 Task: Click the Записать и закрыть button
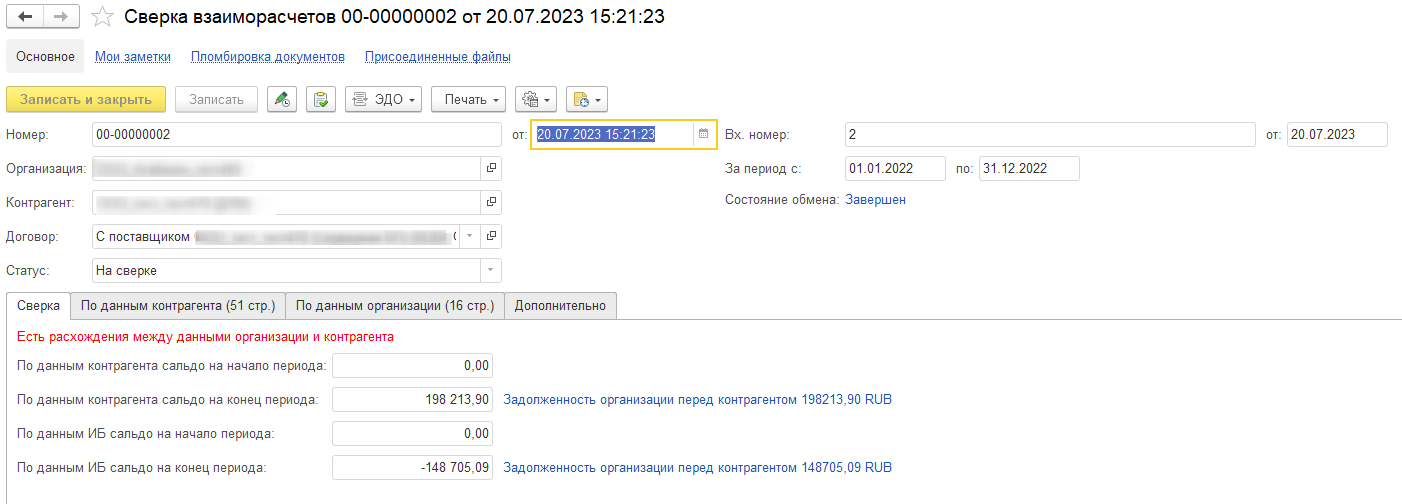pyautogui.click(x=86, y=99)
